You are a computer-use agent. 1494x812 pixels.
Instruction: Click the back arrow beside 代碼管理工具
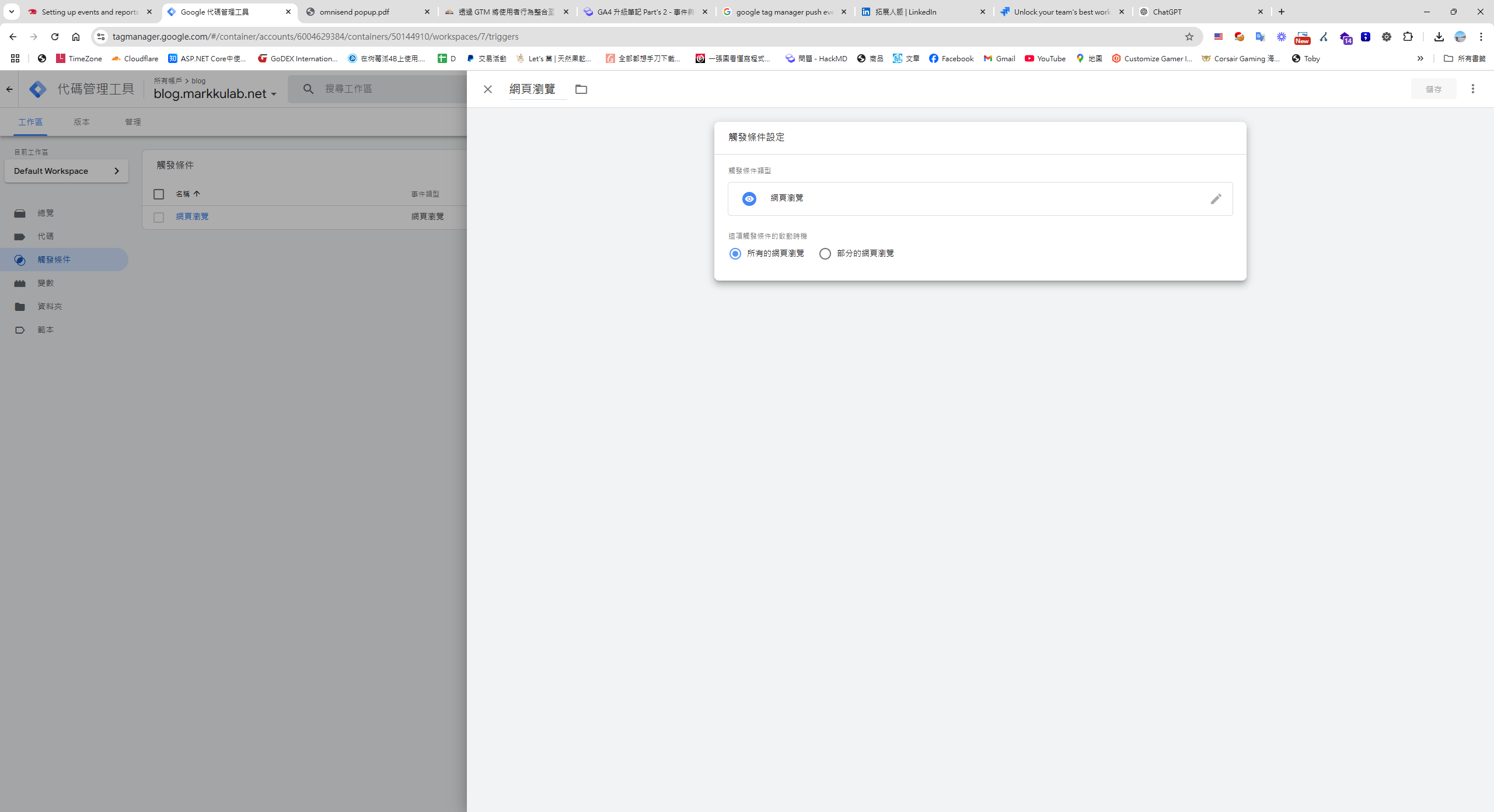click(x=9, y=89)
